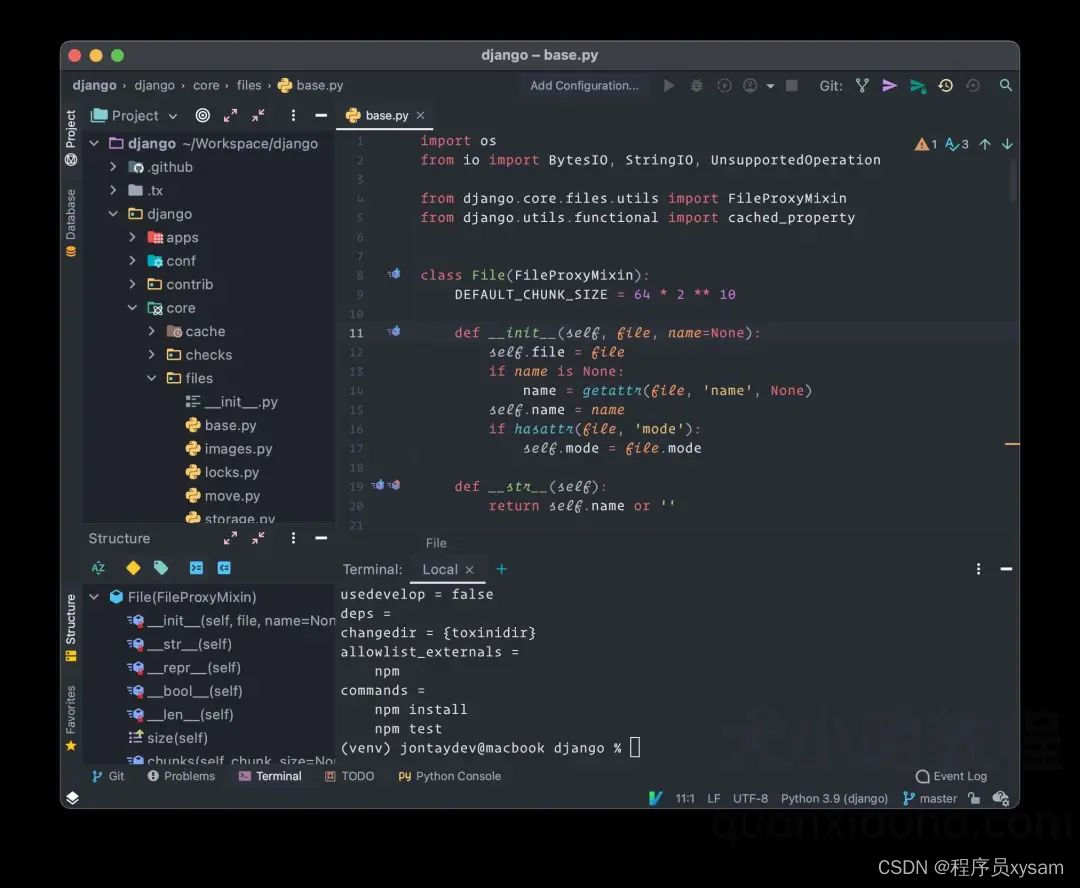Open __init__.py in project tree
Image resolution: width=1080 pixels, height=888 pixels.
[231, 402]
